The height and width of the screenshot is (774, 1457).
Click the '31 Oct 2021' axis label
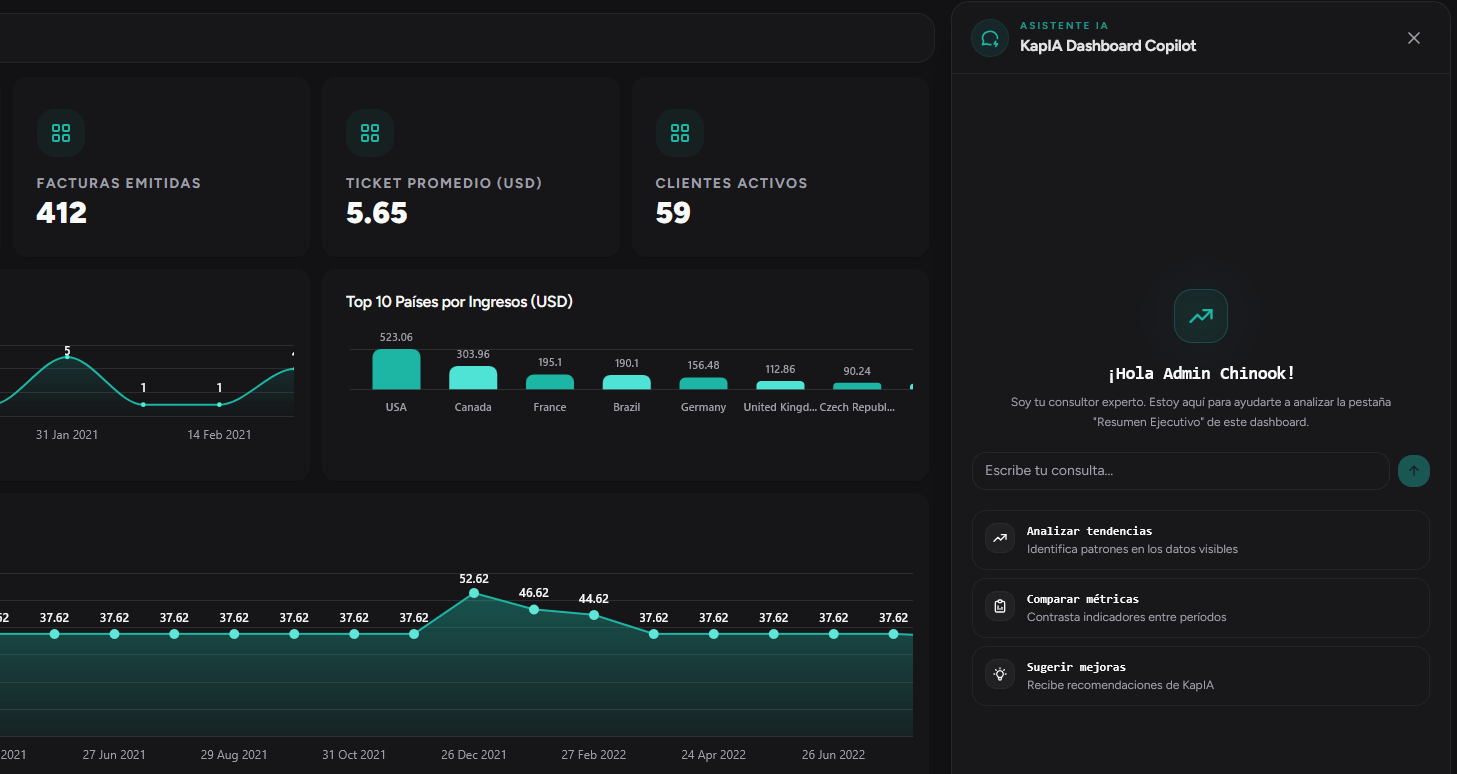click(x=354, y=755)
